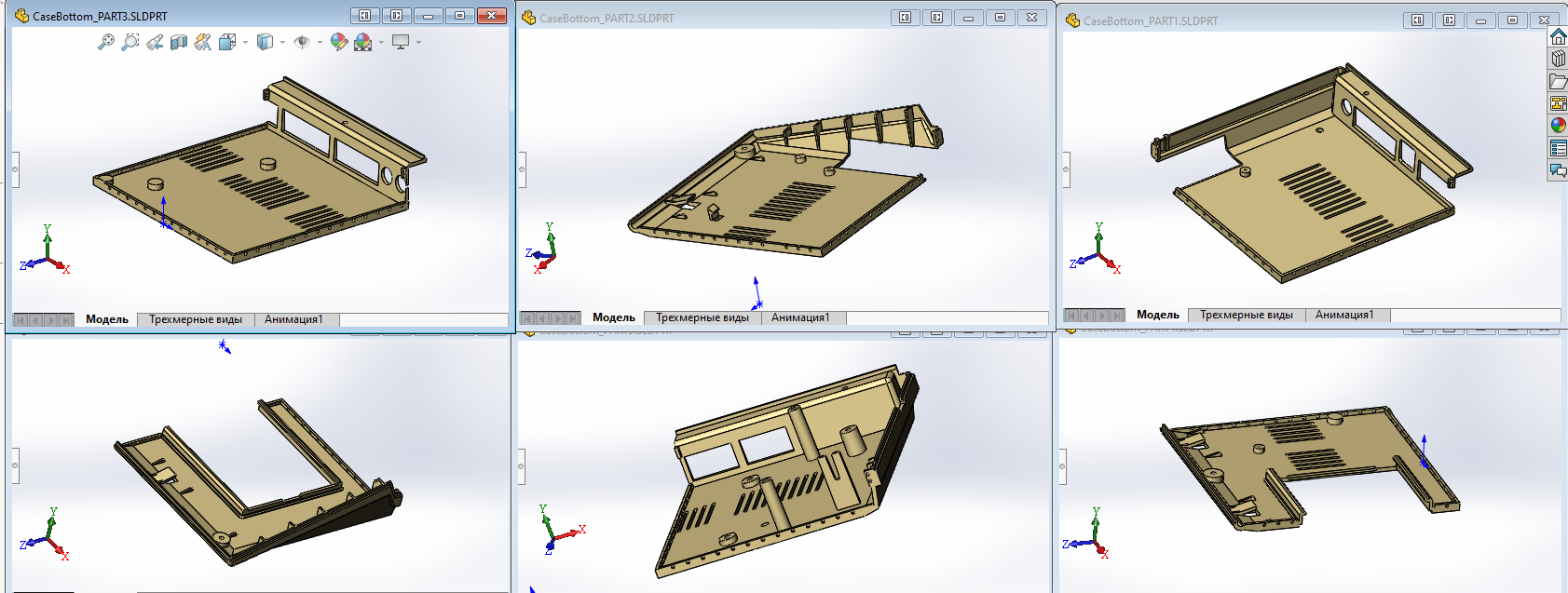
Task: Activate the Section View tool
Action: 179,42
